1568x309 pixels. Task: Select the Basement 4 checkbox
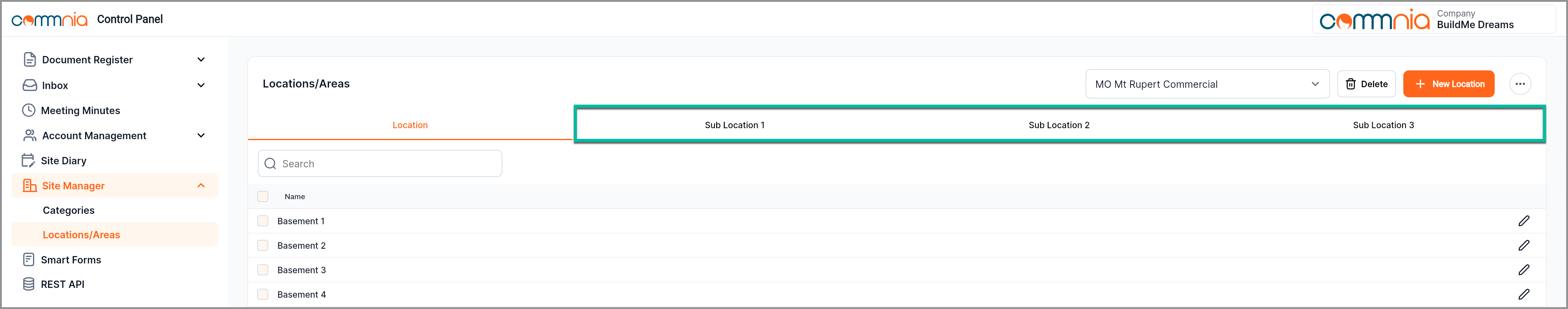[x=263, y=294]
